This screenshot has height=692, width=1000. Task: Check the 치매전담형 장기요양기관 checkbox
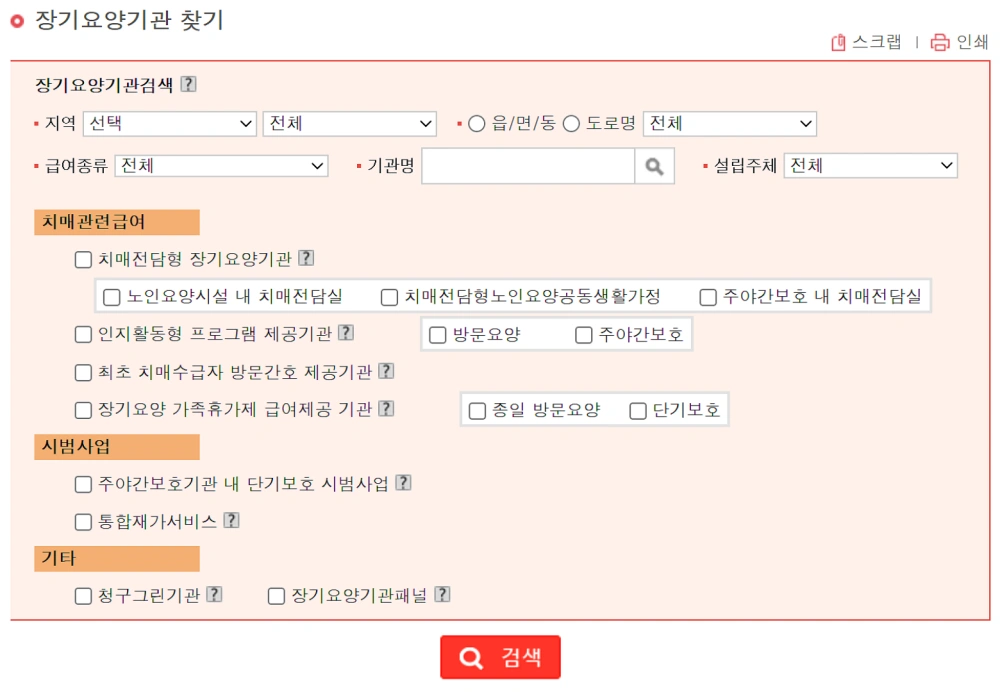coord(83,258)
